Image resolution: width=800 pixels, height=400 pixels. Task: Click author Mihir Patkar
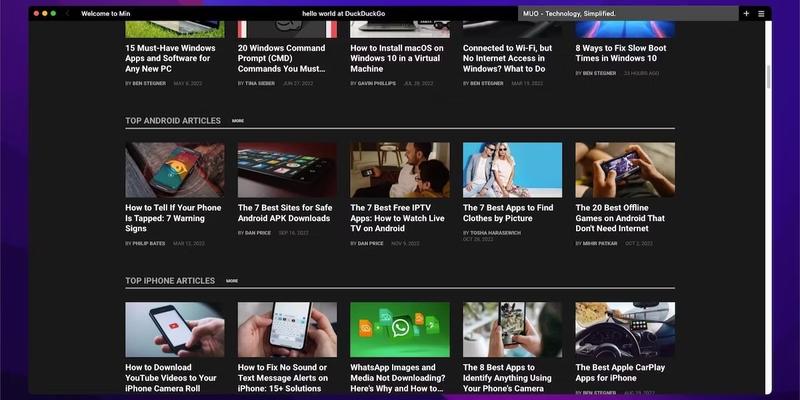600,244
